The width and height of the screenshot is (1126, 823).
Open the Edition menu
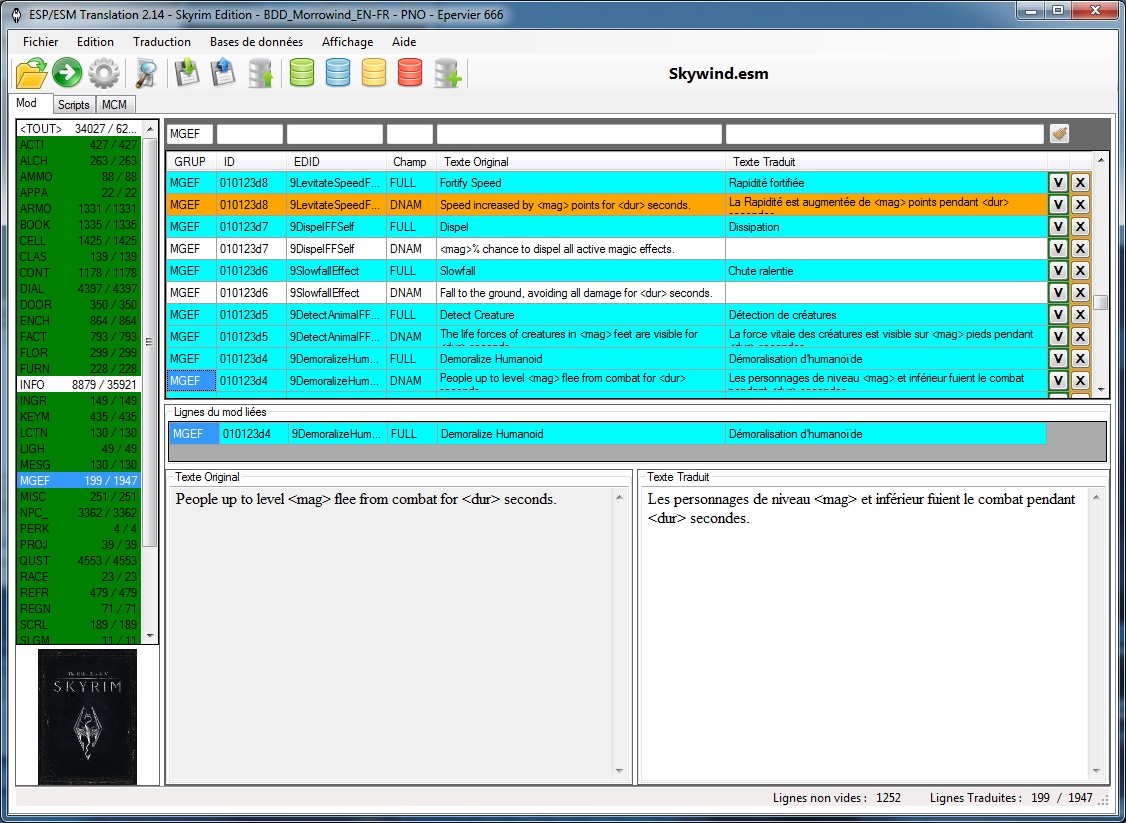pyautogui.click(x=96, y=42)
